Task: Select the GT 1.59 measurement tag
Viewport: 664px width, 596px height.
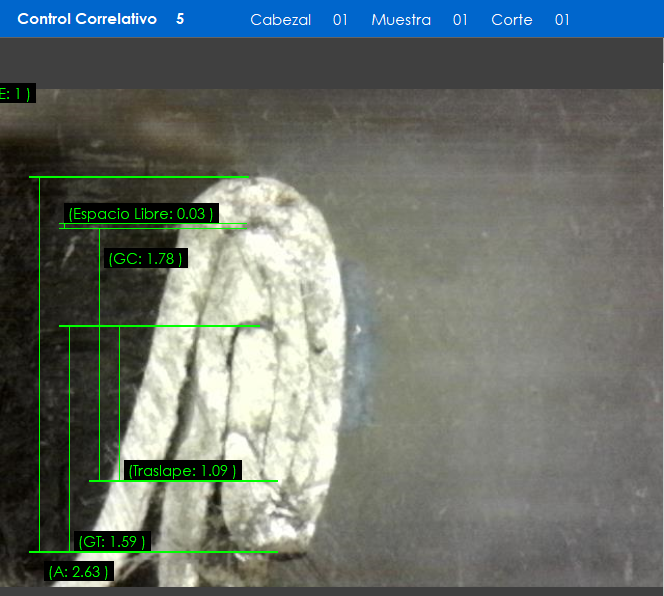Action: (112, 542)
